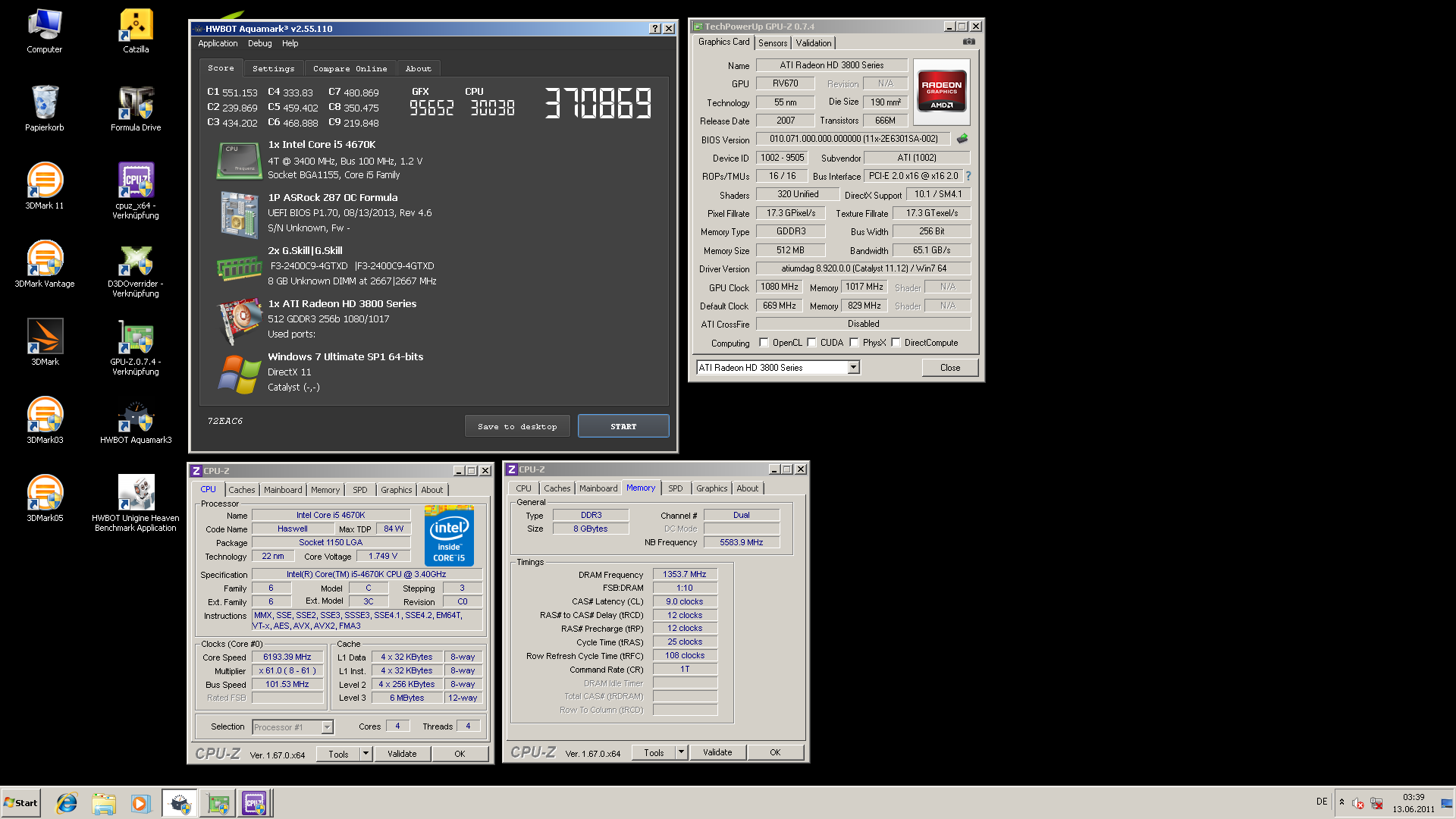Open the Computer desktop icon
Screen dimensions: 1456x819
(x=45, y=31)
